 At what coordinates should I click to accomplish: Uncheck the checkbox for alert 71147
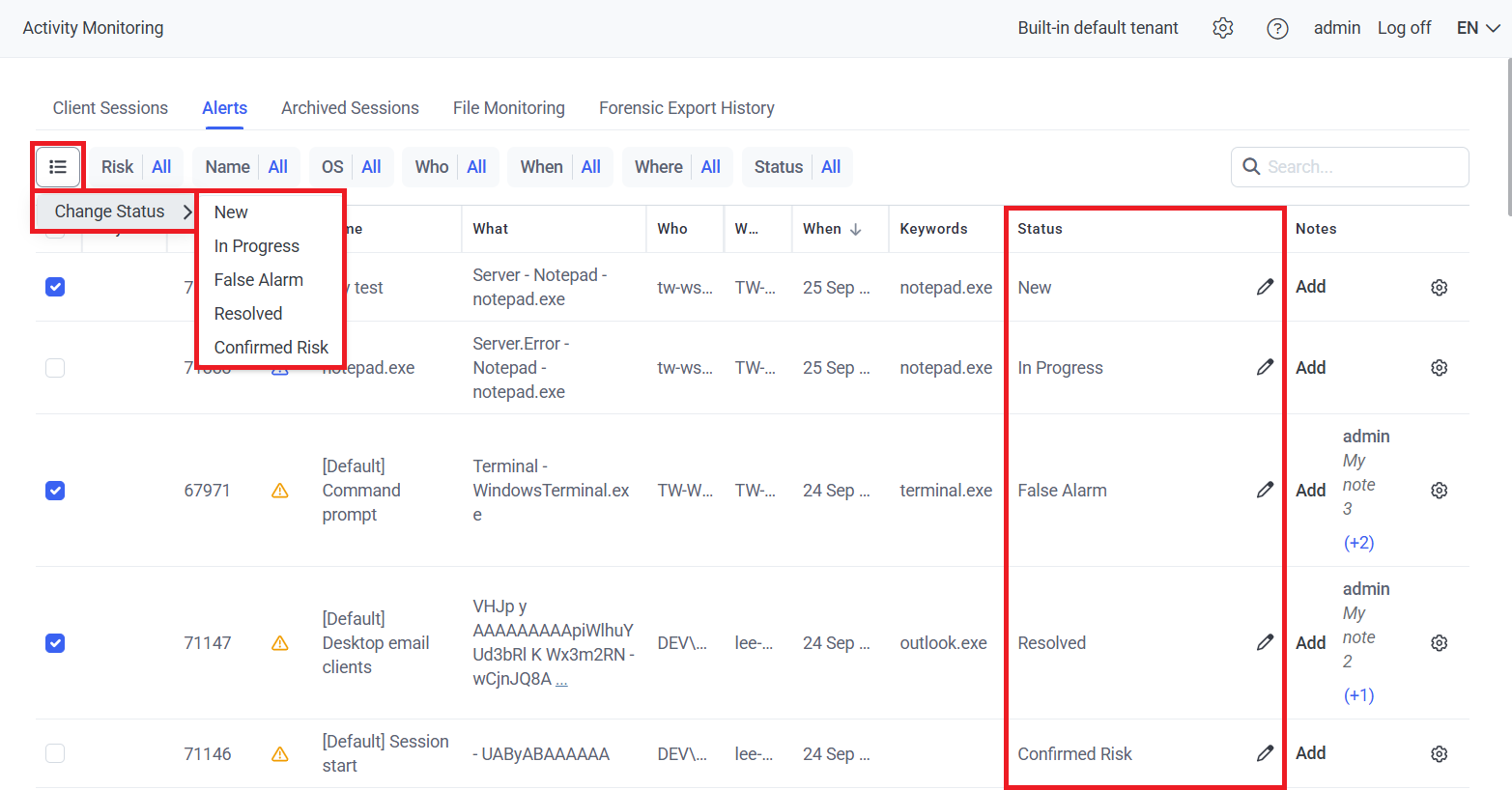point(55,643)
